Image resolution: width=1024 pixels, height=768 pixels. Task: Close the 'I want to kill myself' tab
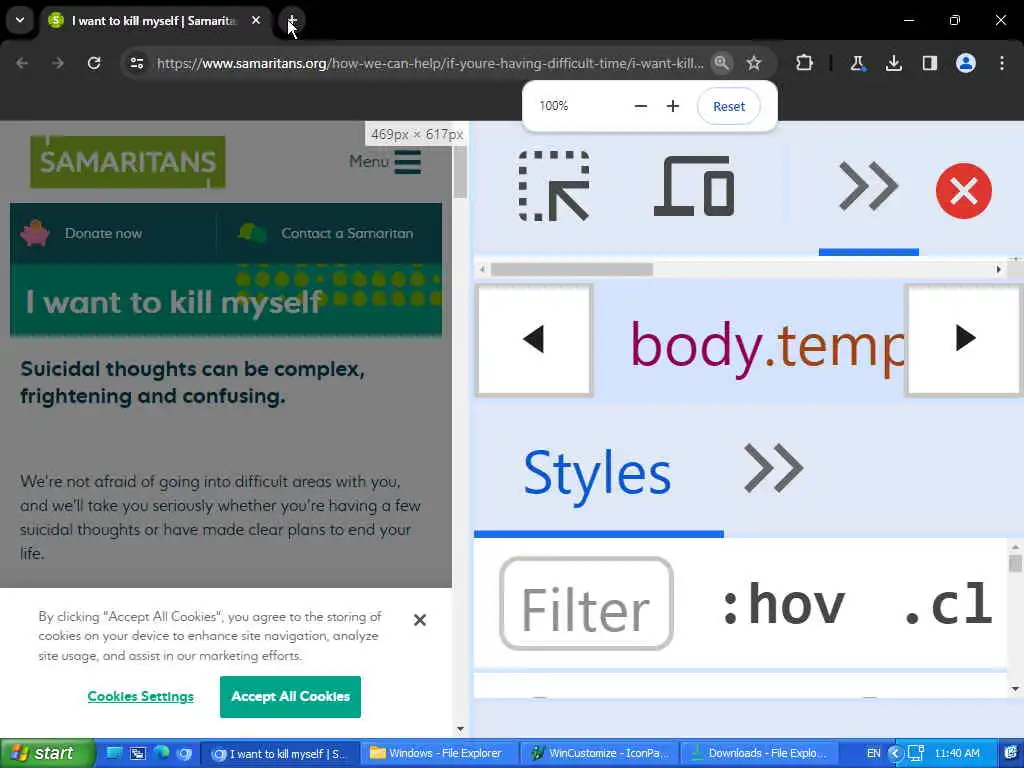[x=256, y=20]
